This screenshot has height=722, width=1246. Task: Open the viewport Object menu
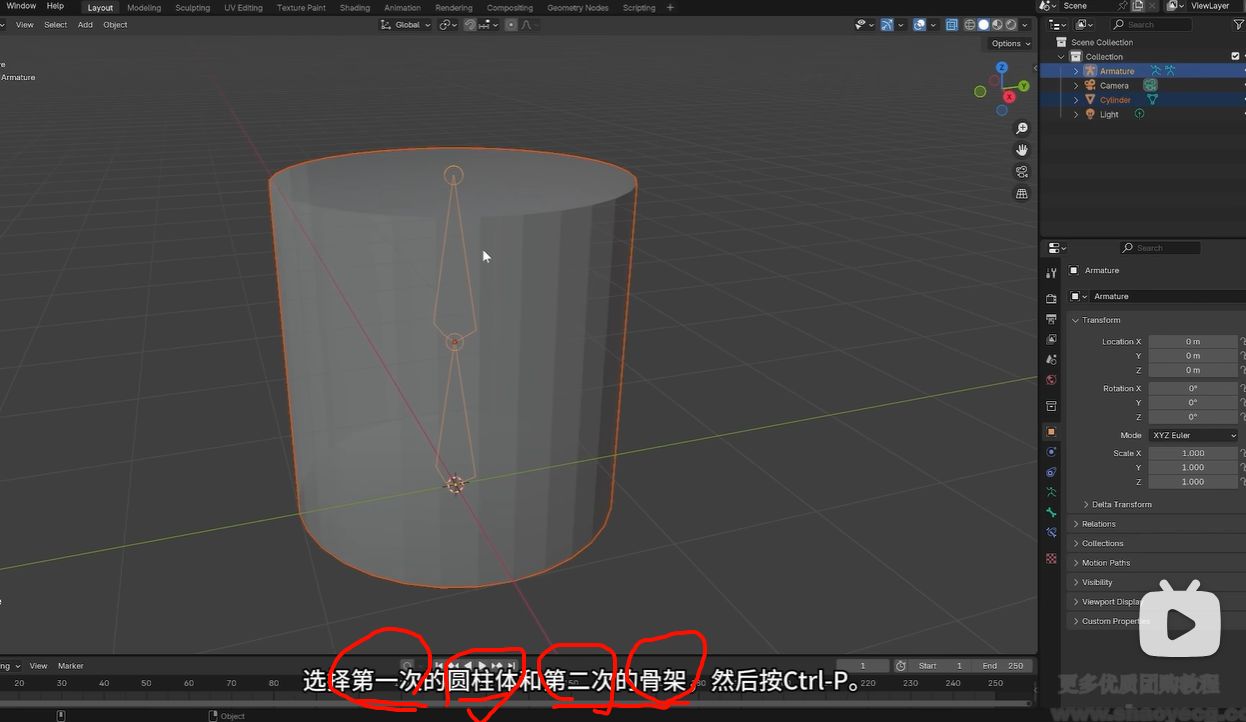pyautogui.click(x=115, y=25)
